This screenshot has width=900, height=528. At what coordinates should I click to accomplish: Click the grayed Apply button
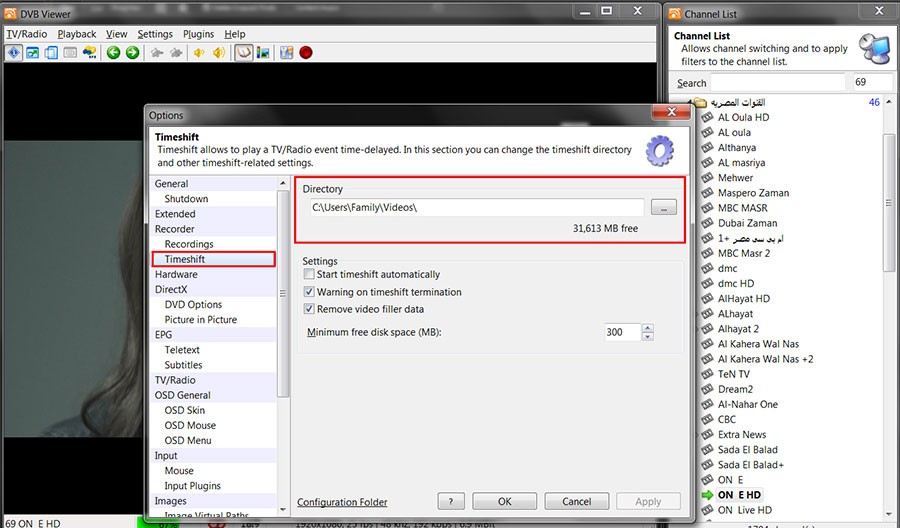coord(648,502)
